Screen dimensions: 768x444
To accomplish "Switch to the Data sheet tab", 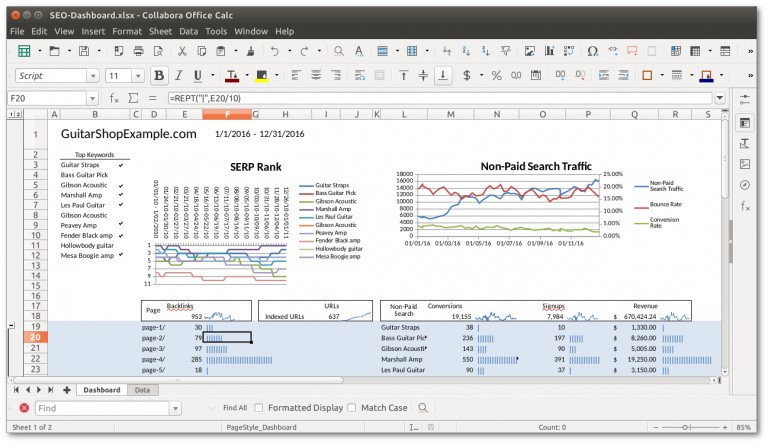I will point(143,390).
